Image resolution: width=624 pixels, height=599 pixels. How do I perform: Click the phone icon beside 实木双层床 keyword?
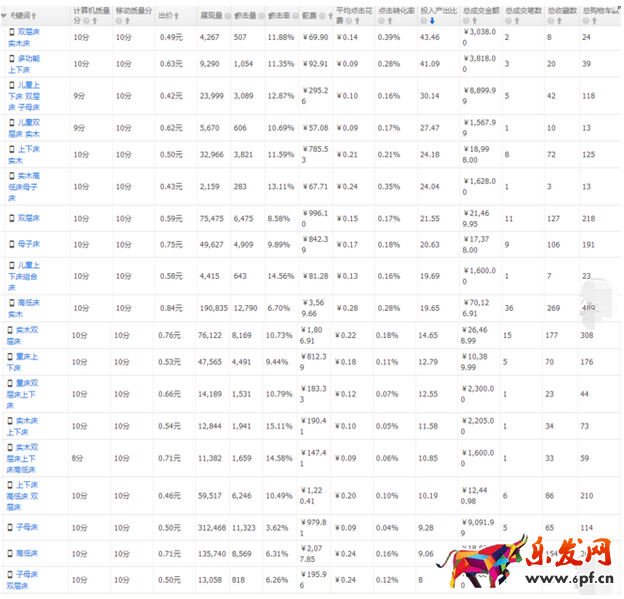pos(12,329)
